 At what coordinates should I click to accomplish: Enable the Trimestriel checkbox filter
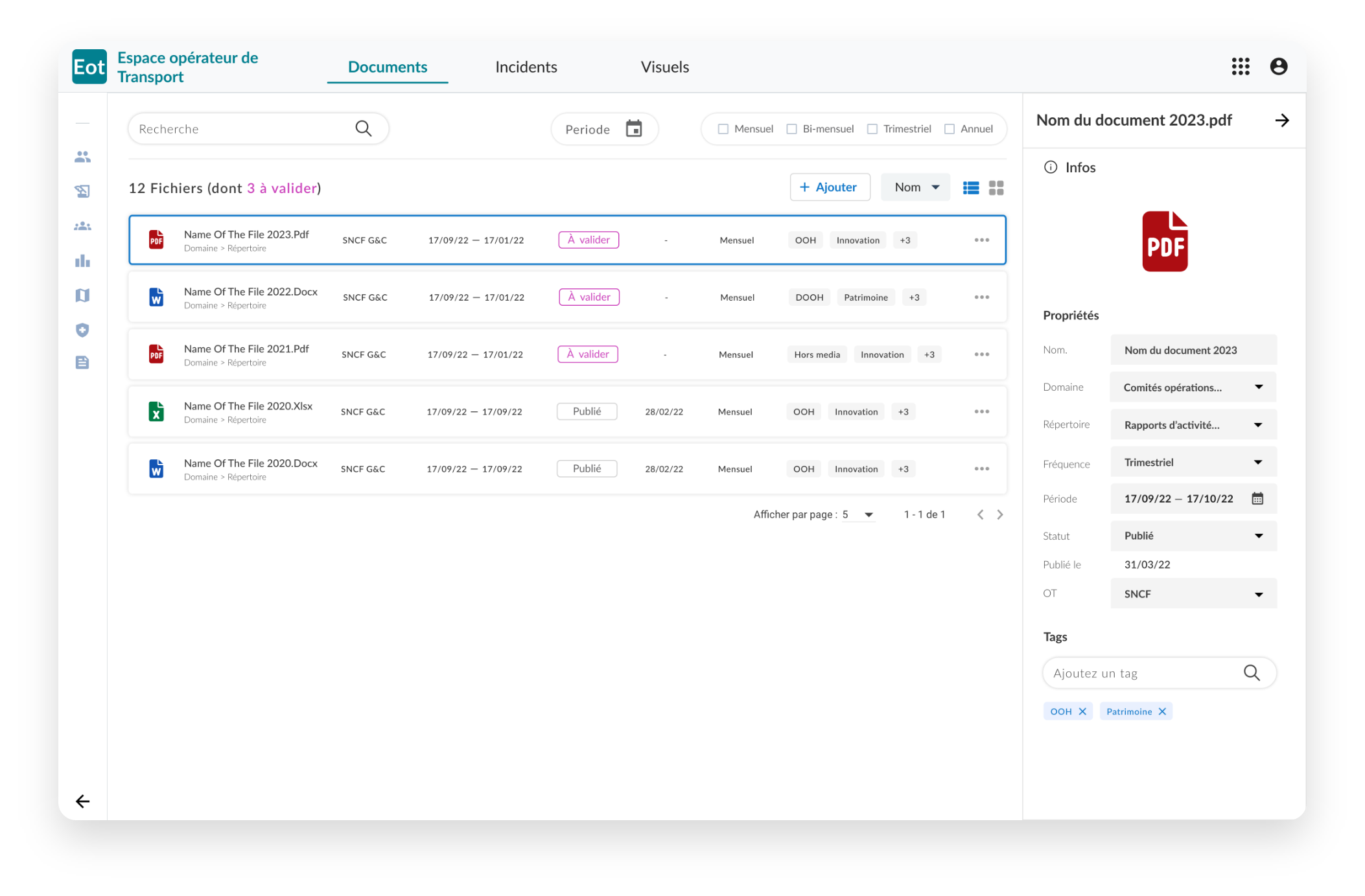tap(872, 129)
